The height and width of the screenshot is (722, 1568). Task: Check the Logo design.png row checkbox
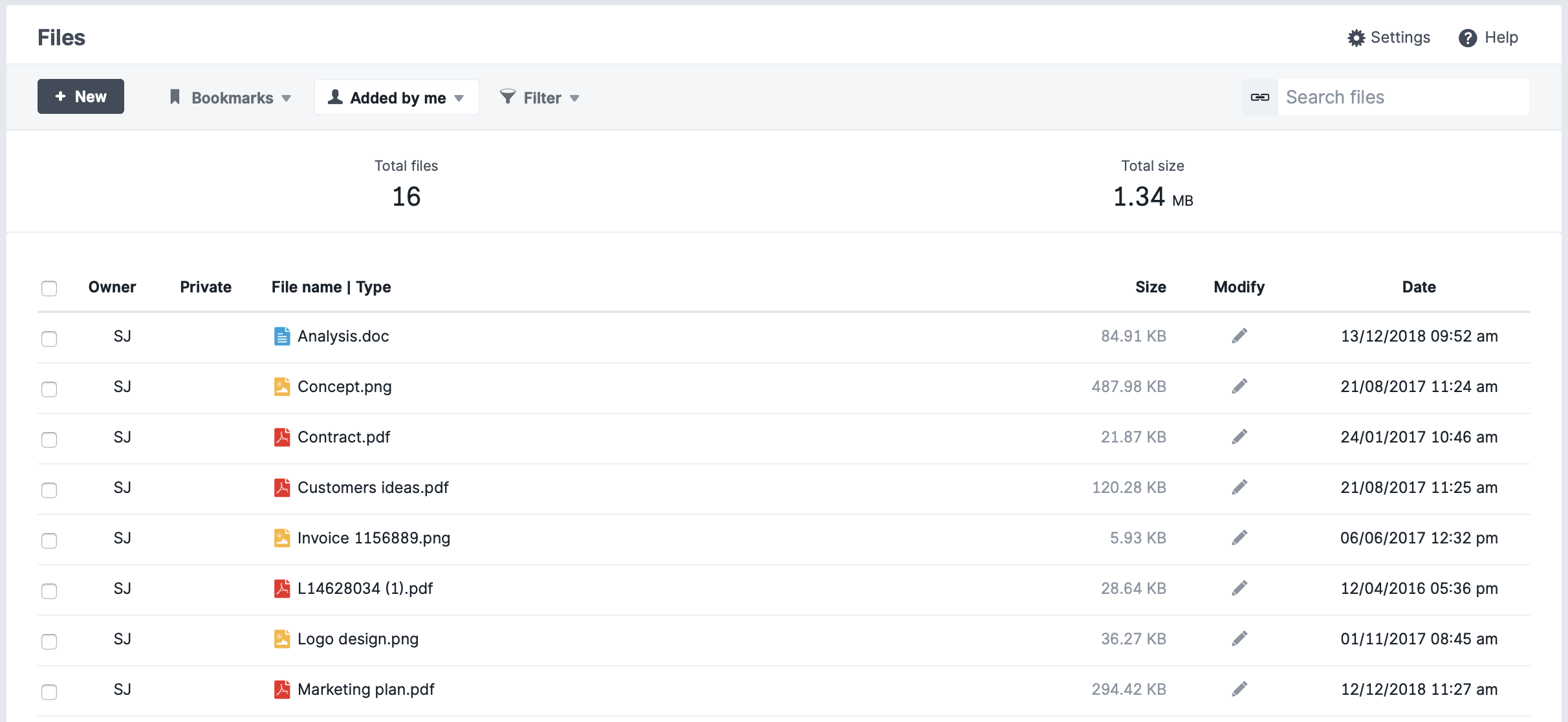pyautogui.click(x=49, y=641)
